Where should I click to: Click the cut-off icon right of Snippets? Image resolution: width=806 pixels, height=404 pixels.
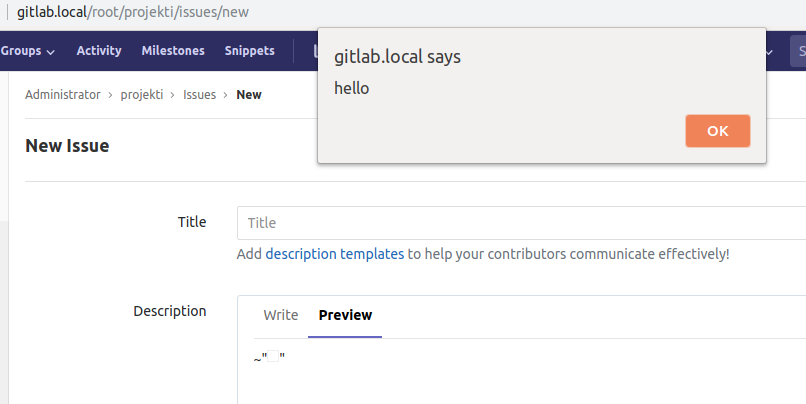[314, 51]
